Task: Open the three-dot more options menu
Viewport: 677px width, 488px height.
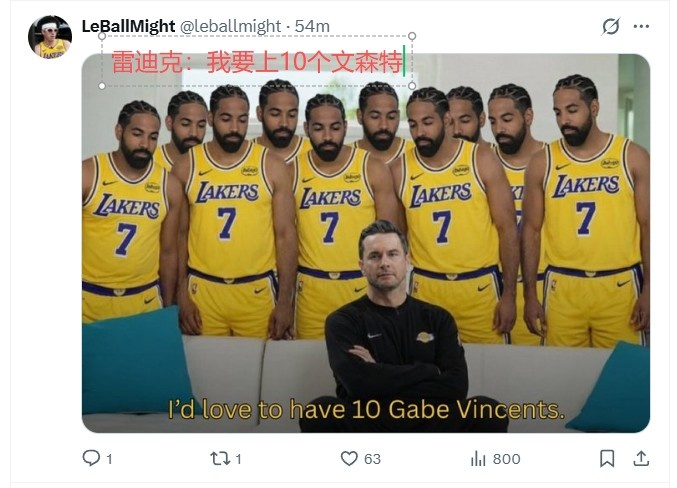Action: tap(641, 27)
